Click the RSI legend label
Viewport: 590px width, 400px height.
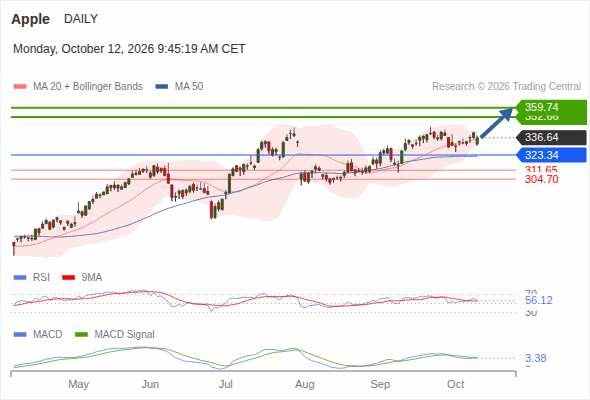[41, 278]
